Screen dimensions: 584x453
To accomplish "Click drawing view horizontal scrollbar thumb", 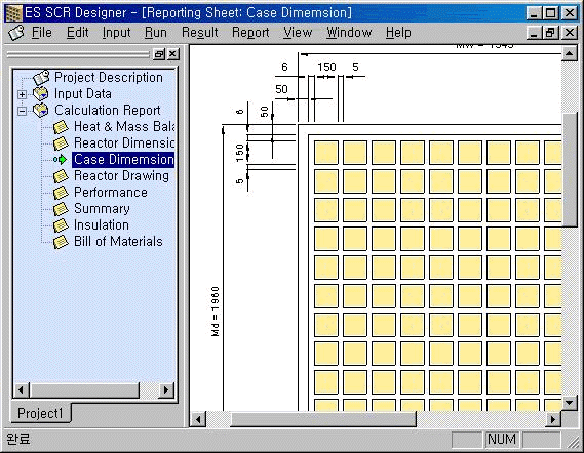I will 323,419.
